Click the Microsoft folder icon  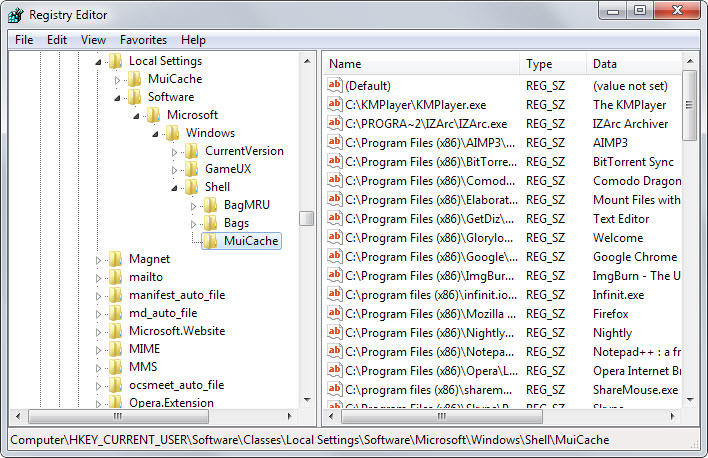154,115
